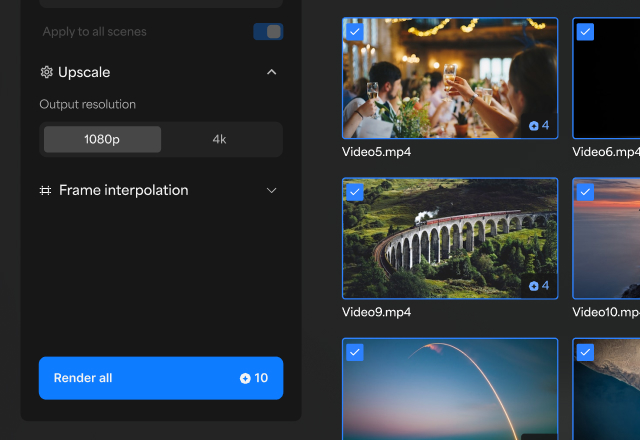
Task: Click the Frame interpolation heading
Action: [124, 190]
